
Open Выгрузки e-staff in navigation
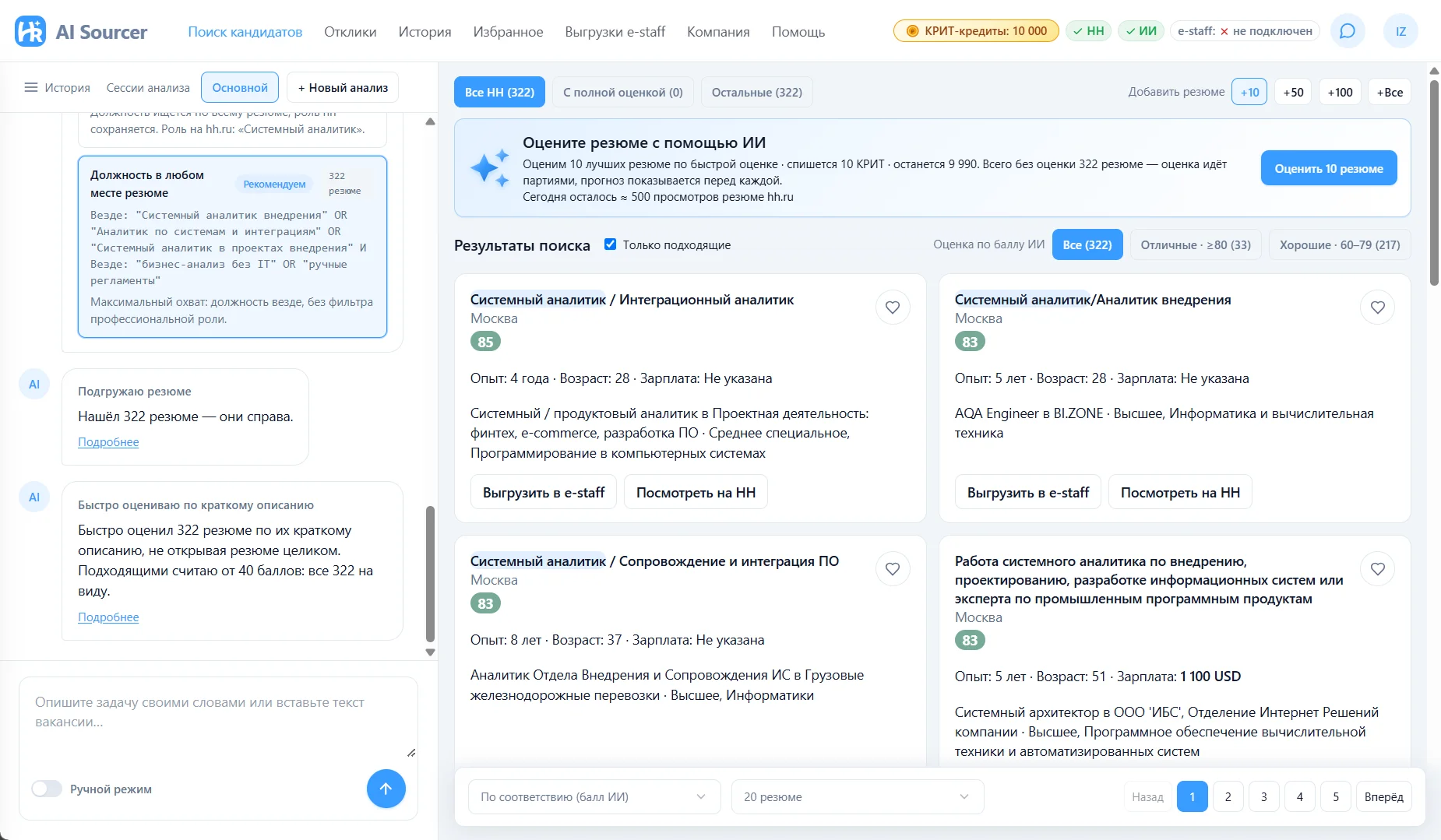click(x=615, y=32)
